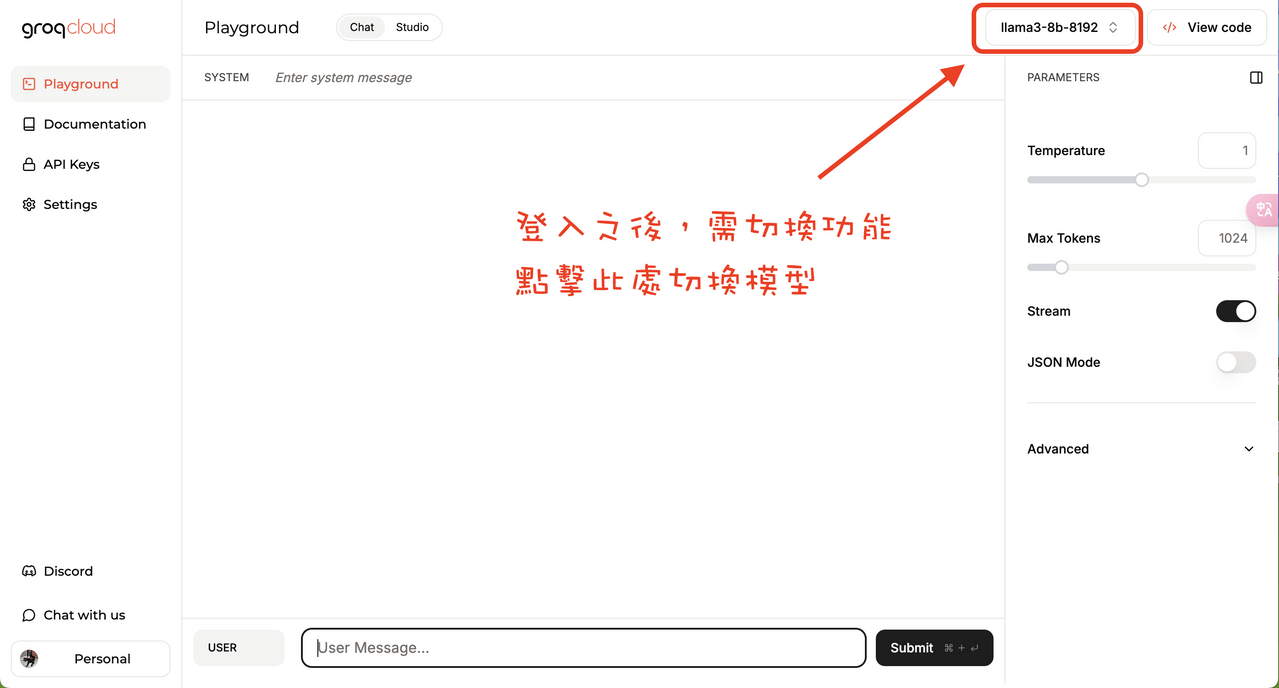Switch to the Studio tab
Image resolution: width=1279 pixels, height=688 pixels.
click(412, 27)
